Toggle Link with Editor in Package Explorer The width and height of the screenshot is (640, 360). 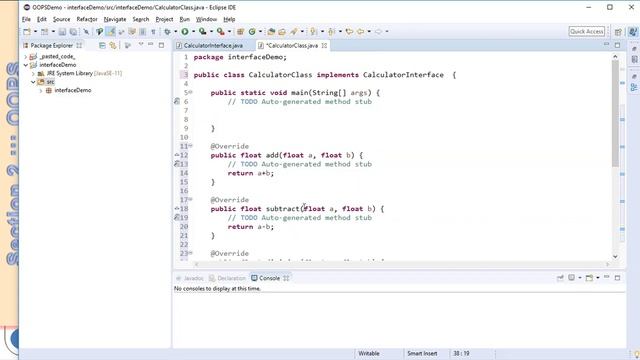tap(113, 45)
